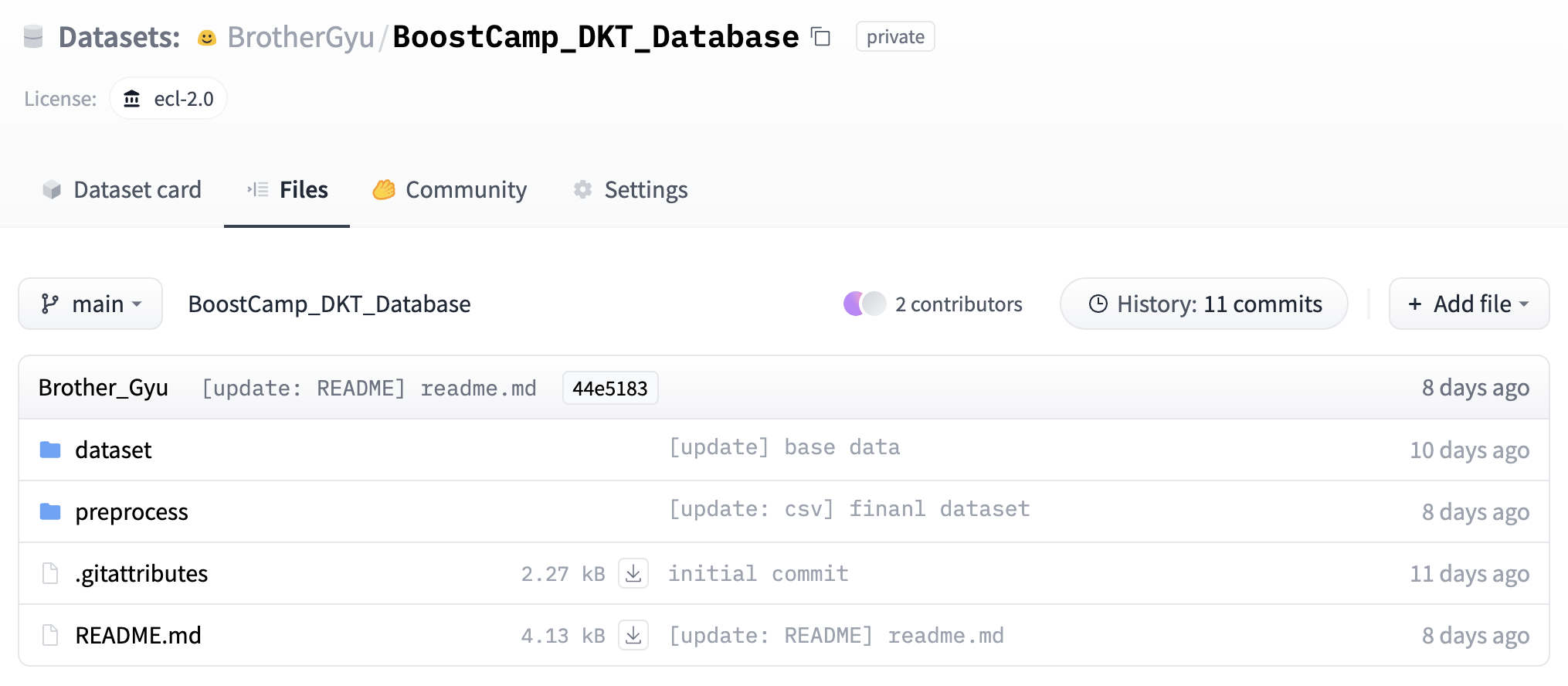Open the main branch dropdown

coord(90,304)
